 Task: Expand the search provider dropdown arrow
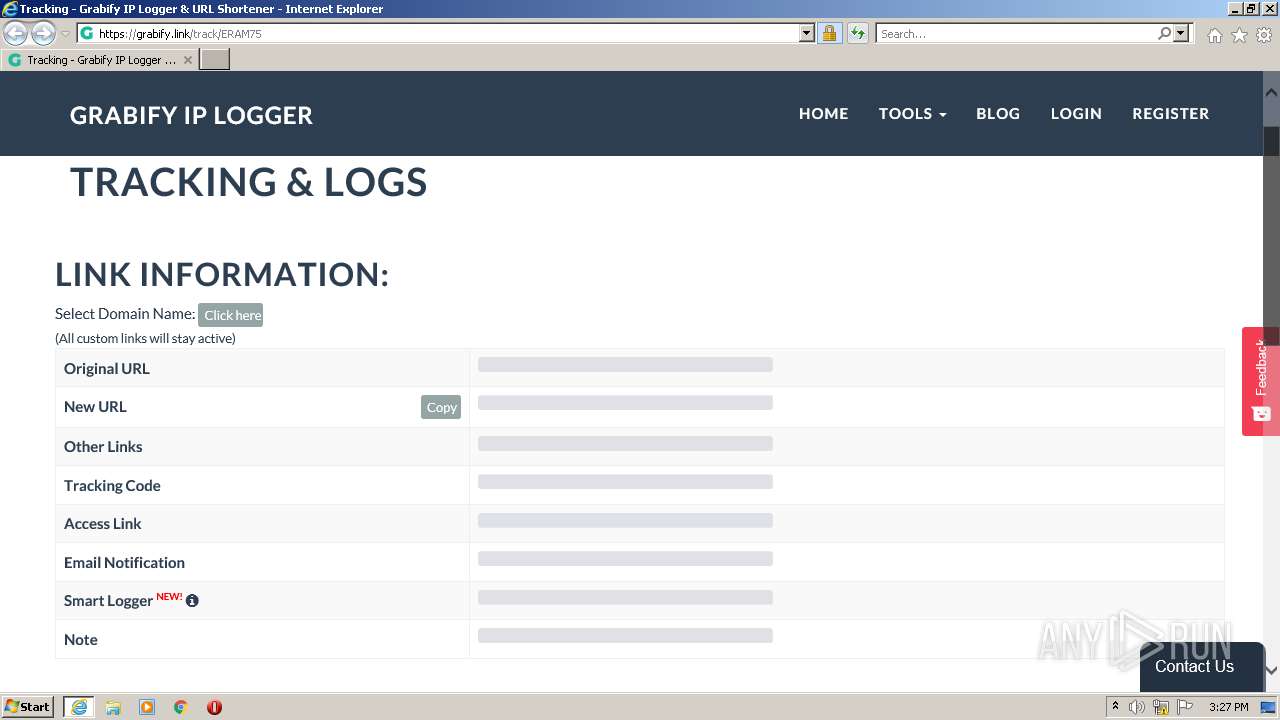tap(1181, 33)
